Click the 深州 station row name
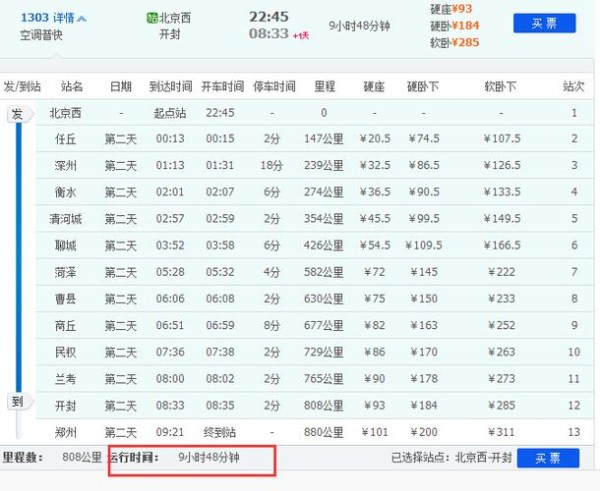The height and width of the screenshot is (491, 600). (x=65, y=166)
